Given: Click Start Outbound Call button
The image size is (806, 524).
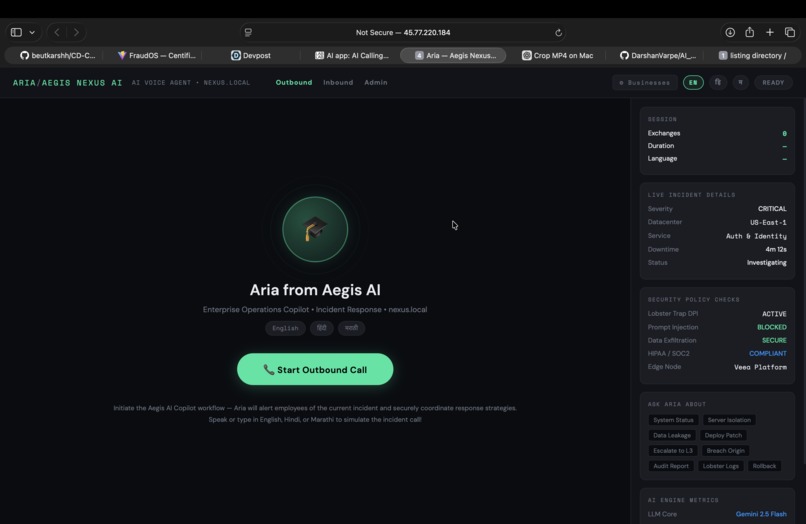Looking at the screenshot, I should (315, 369).
